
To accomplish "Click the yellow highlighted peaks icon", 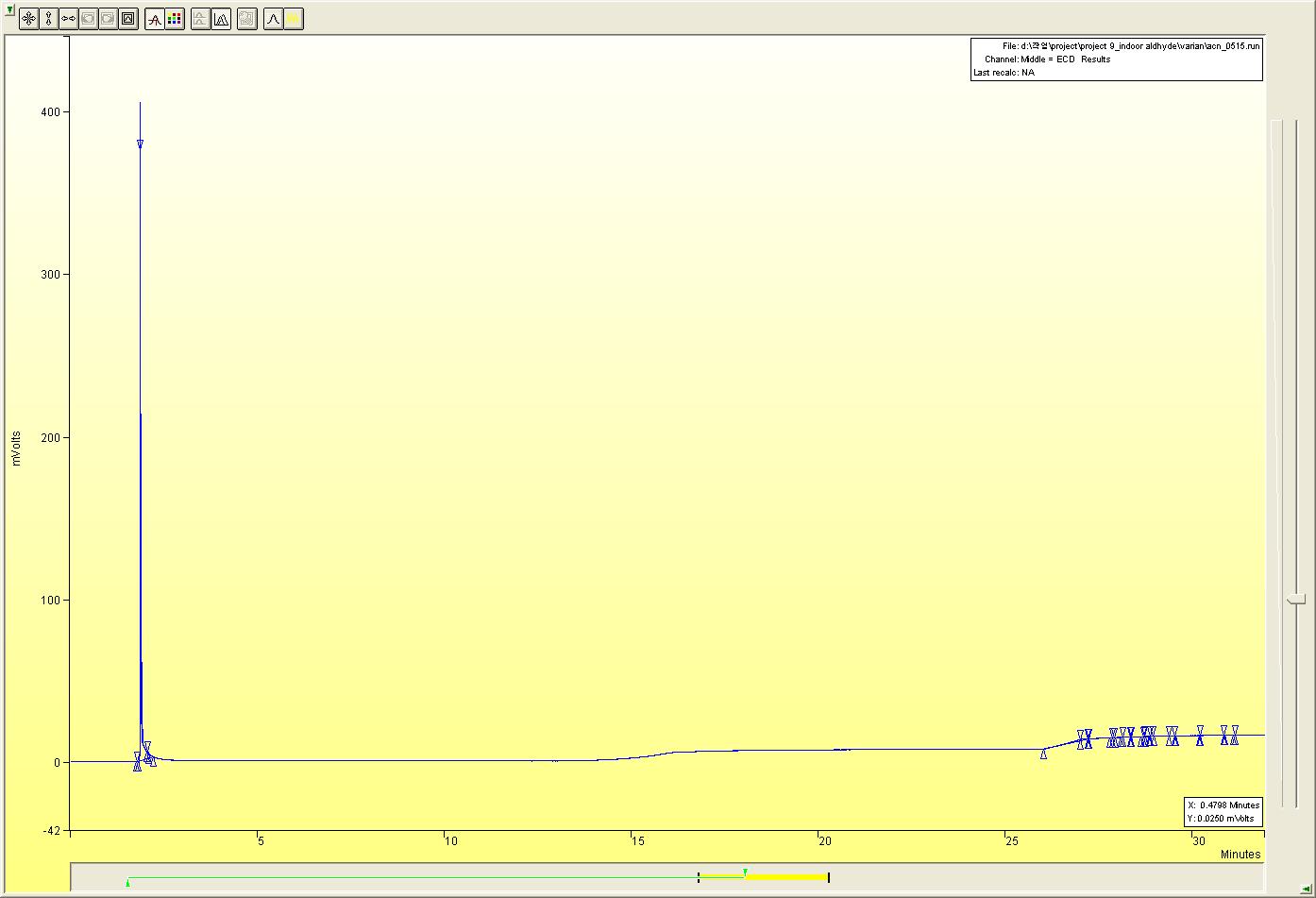I will point(294,19).
